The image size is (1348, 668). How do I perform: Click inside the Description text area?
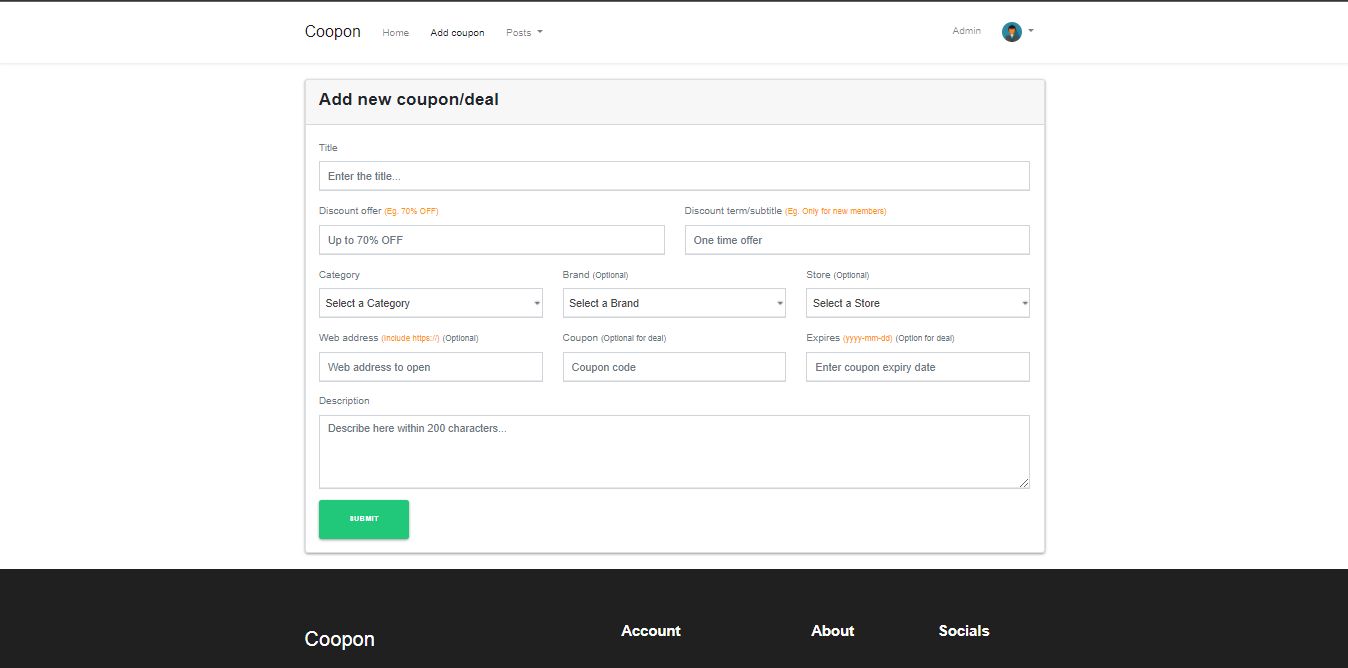pyautogui.click(x=673, y=451)
